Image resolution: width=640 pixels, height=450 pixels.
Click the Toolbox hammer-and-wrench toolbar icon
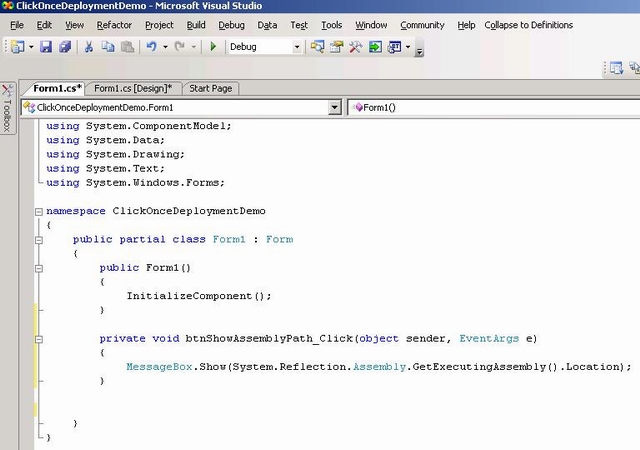(356, 47)
